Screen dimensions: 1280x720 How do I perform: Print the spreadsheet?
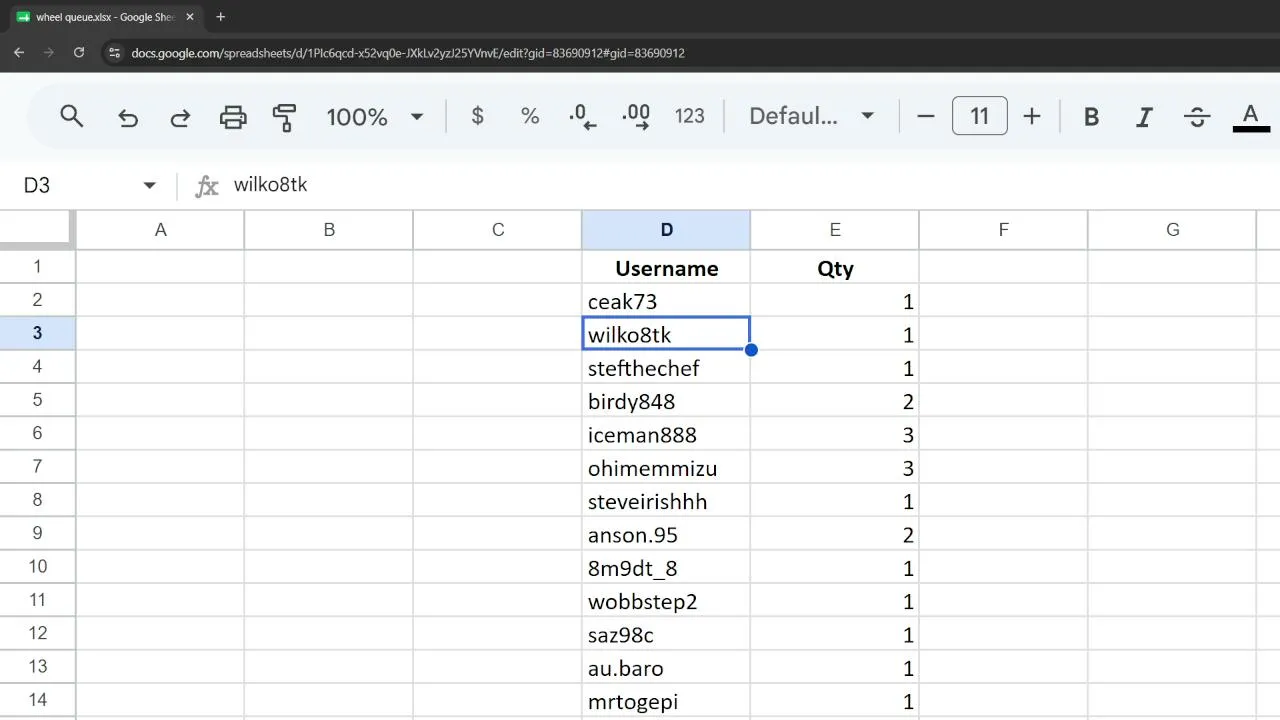click(233, 117)
